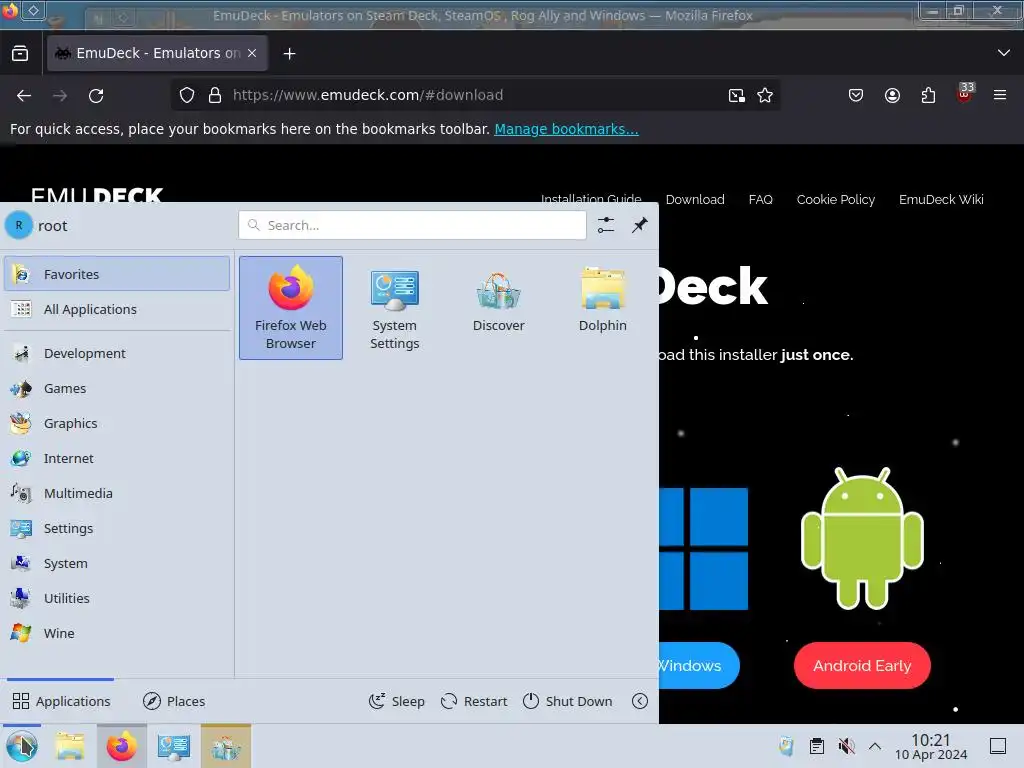Open Cookie Policy link

click(835, 199)
